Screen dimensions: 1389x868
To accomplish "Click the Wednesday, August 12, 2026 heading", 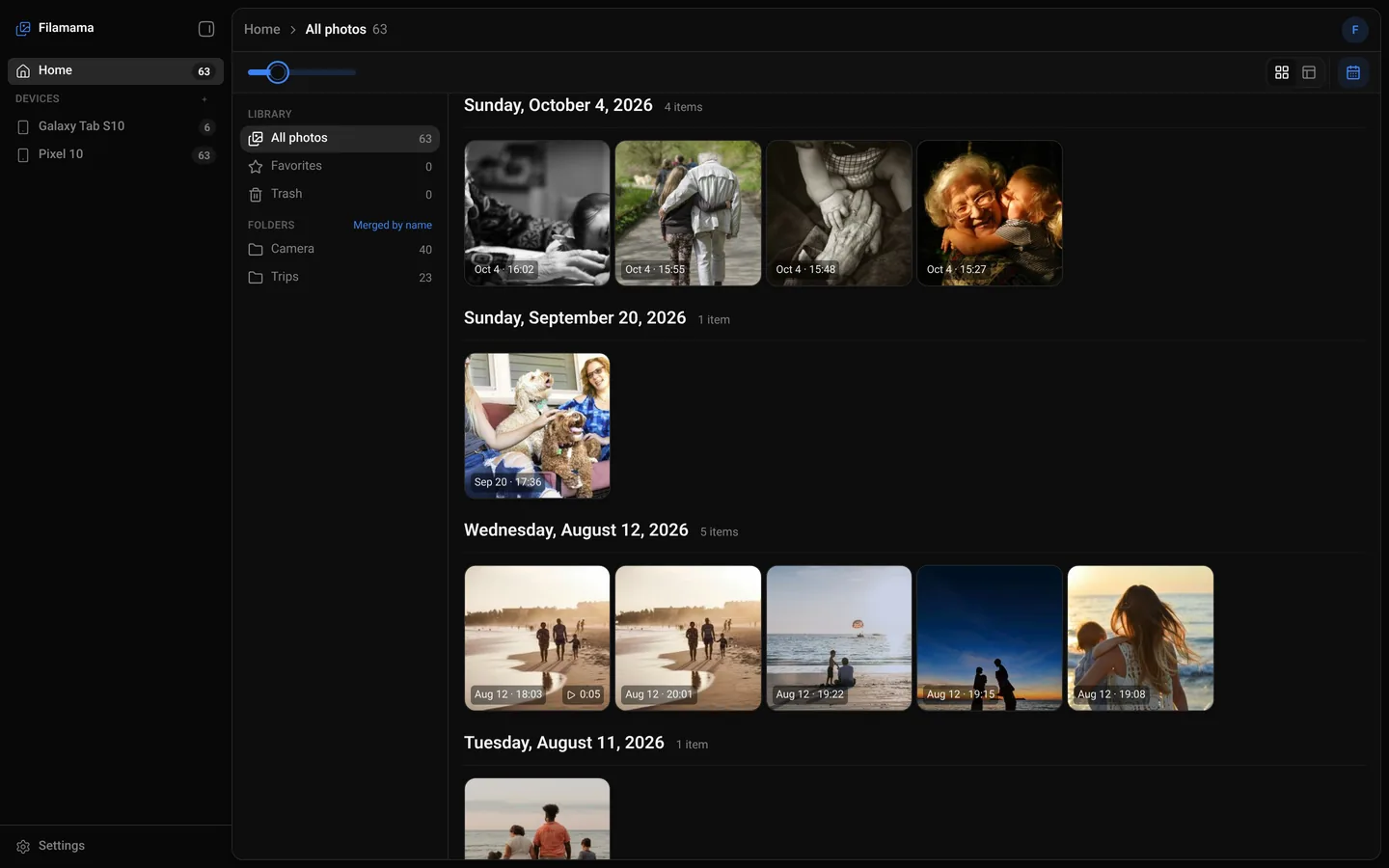I will [576, 530].
